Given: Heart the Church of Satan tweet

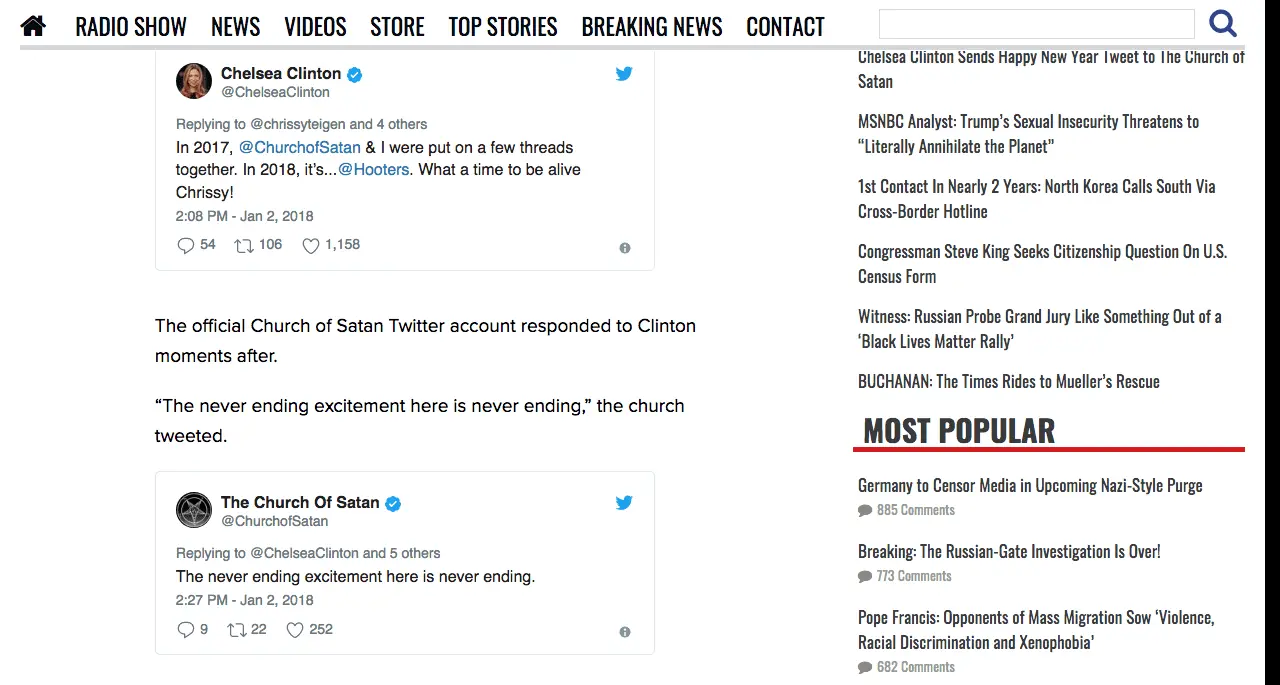Looking at the screenshot, I should click(295, 630).
